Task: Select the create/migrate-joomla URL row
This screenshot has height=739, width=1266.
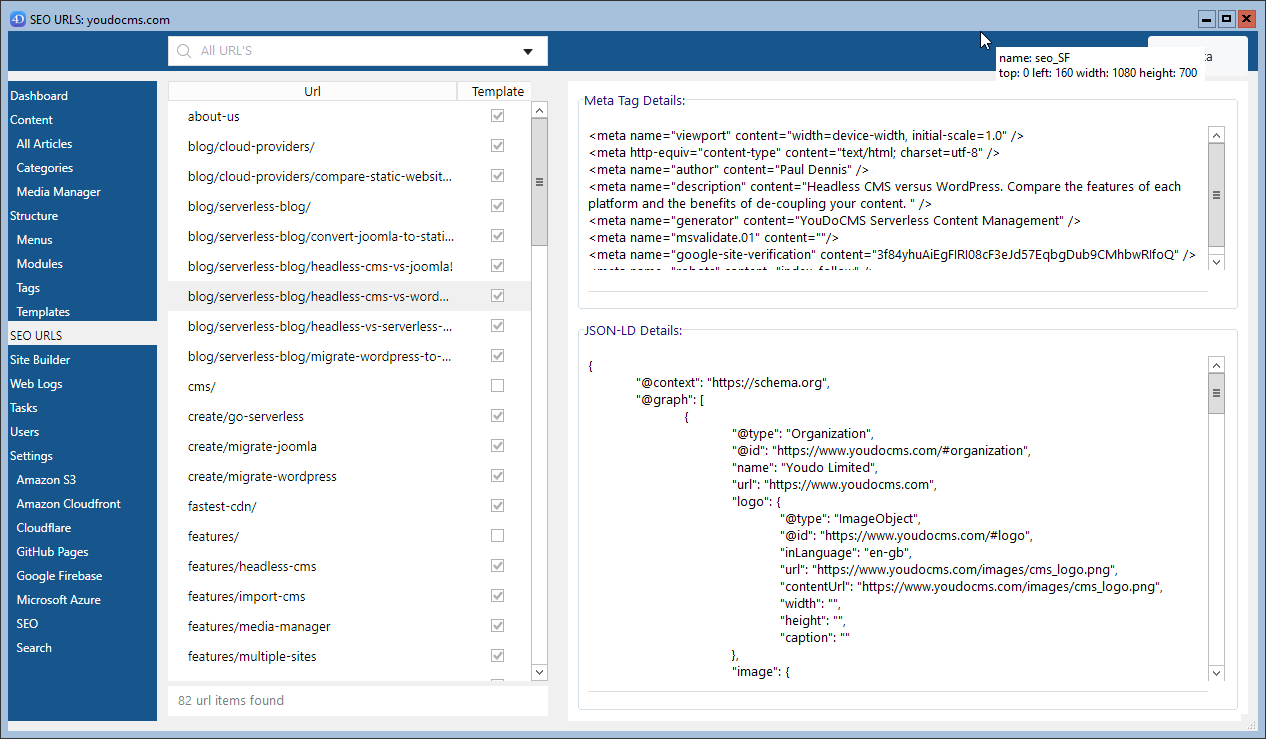Action: click(252, 446)
